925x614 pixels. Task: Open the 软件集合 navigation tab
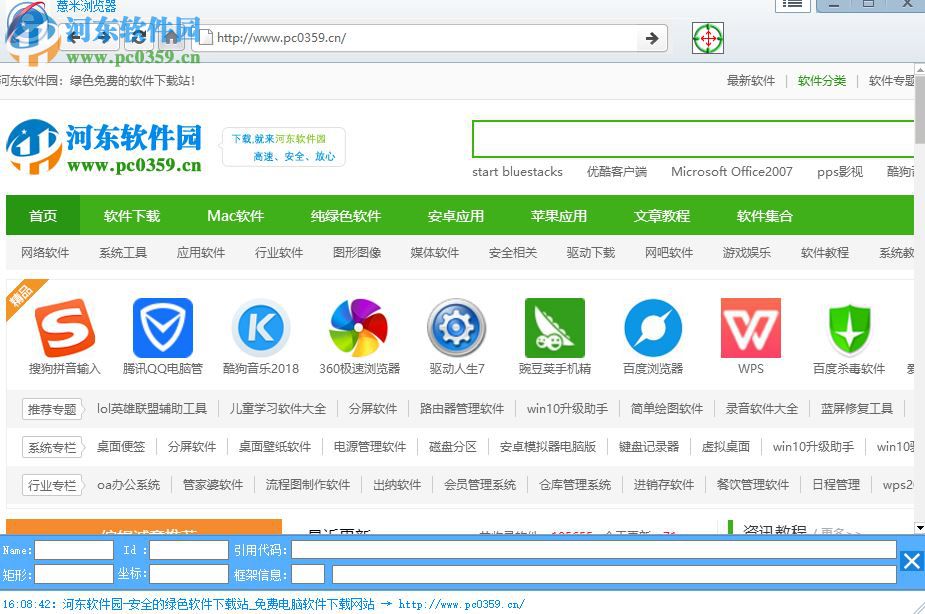coord(765,216)
